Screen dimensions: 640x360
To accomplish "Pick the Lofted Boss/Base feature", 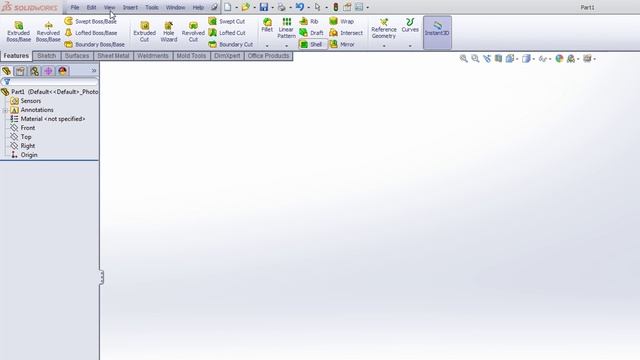I will [x=91, y=33].
